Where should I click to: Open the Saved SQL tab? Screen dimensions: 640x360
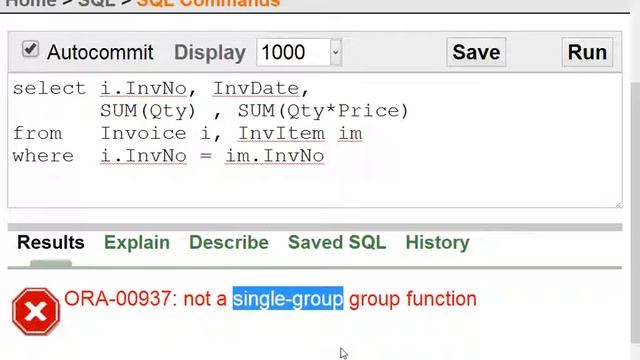[337, 242]
